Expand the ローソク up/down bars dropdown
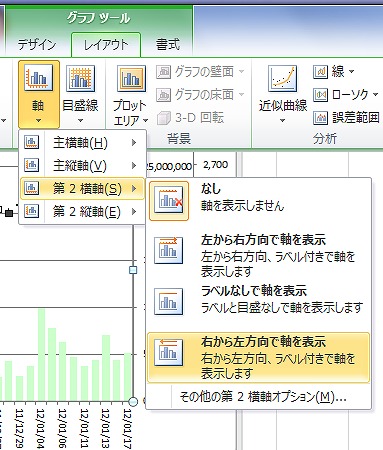 376,95
